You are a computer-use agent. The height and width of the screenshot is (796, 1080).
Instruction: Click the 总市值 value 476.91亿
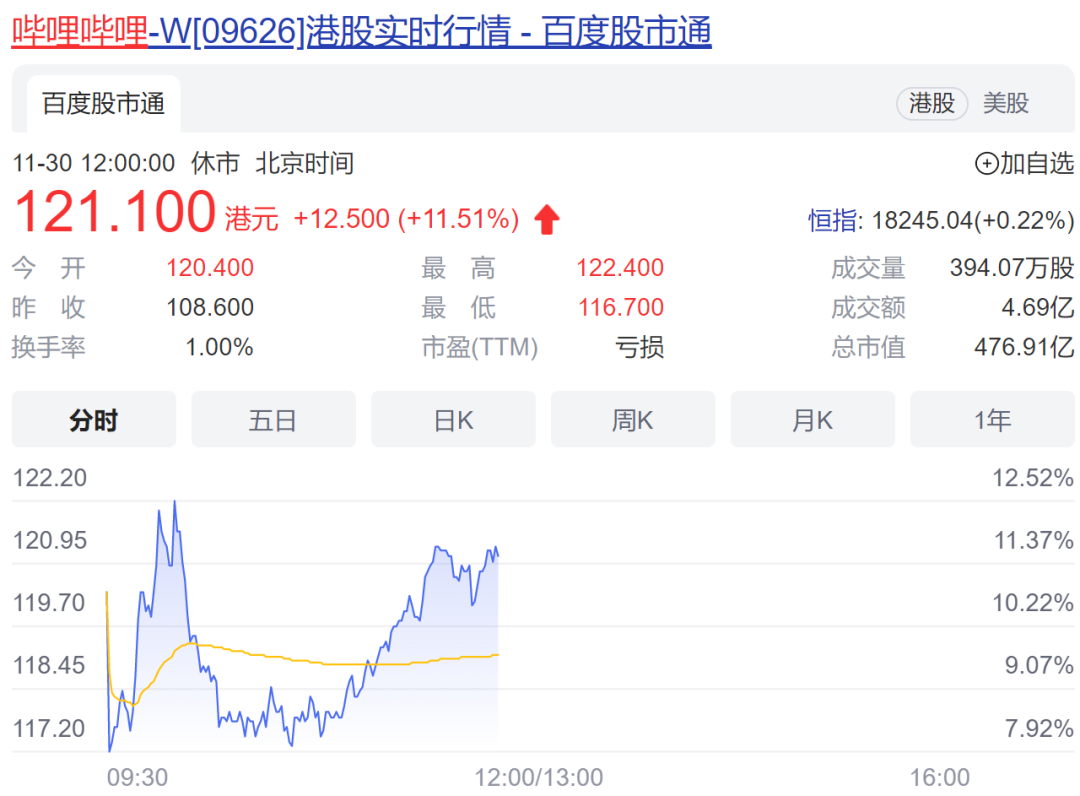[x=1024, y=347]
